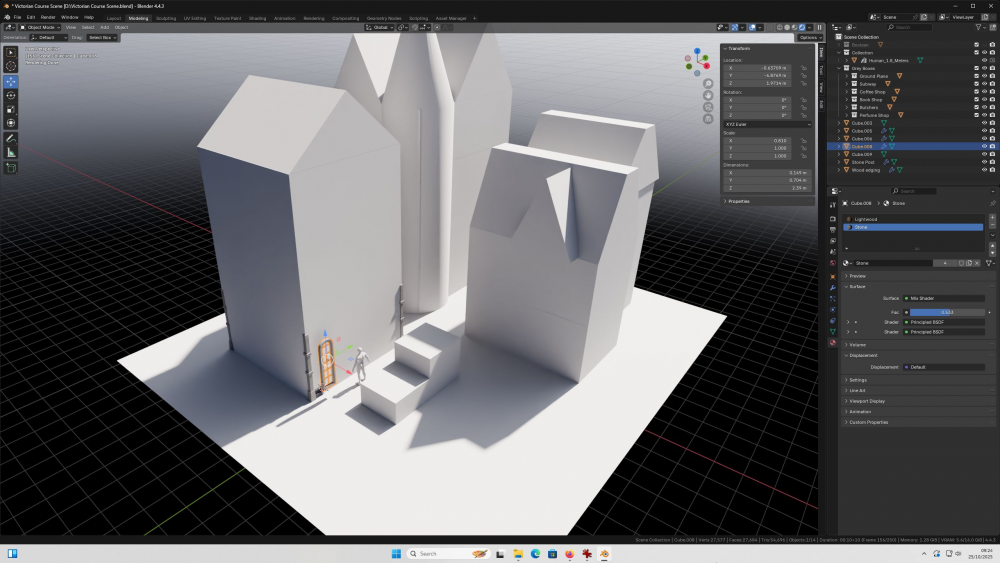
Task: Select the Move tool in the toolbar
Action: click(11, 81)
